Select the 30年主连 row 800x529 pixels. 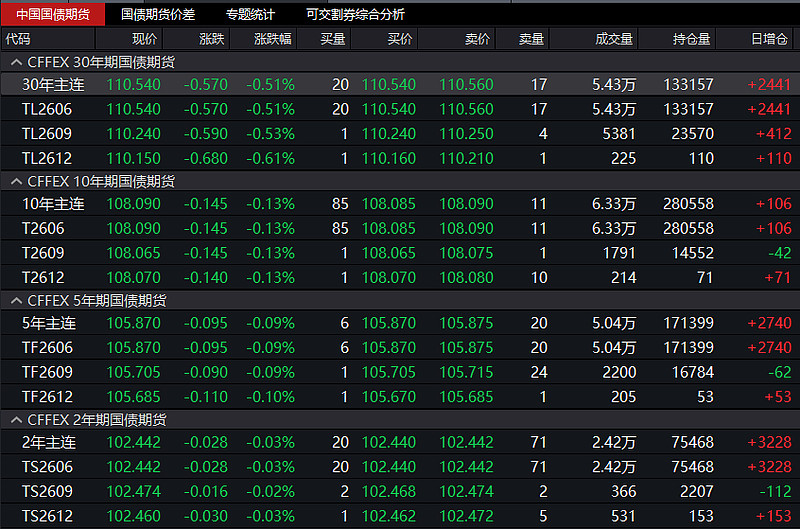click(400, 84)
